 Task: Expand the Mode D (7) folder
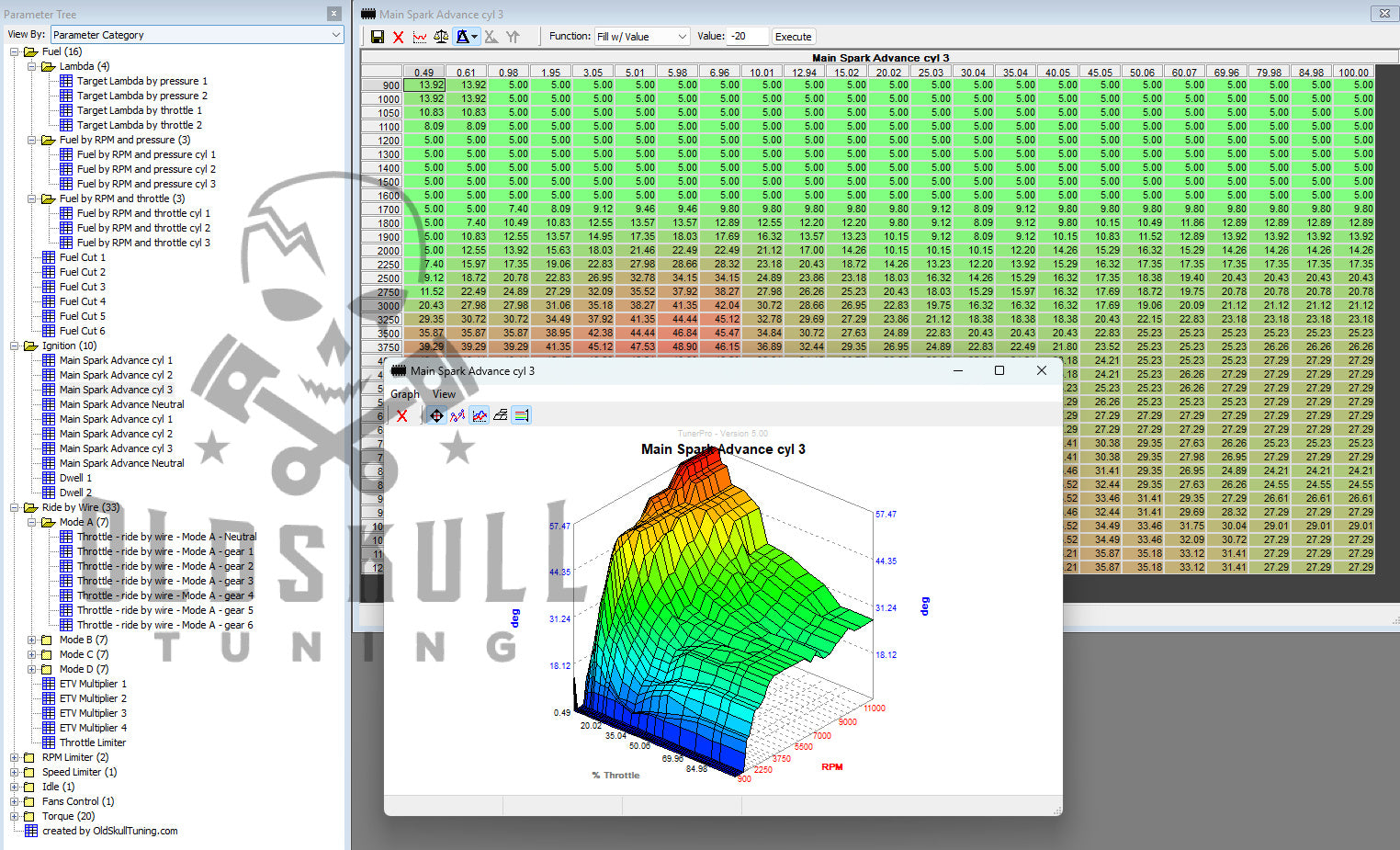(x=32, y=669)
